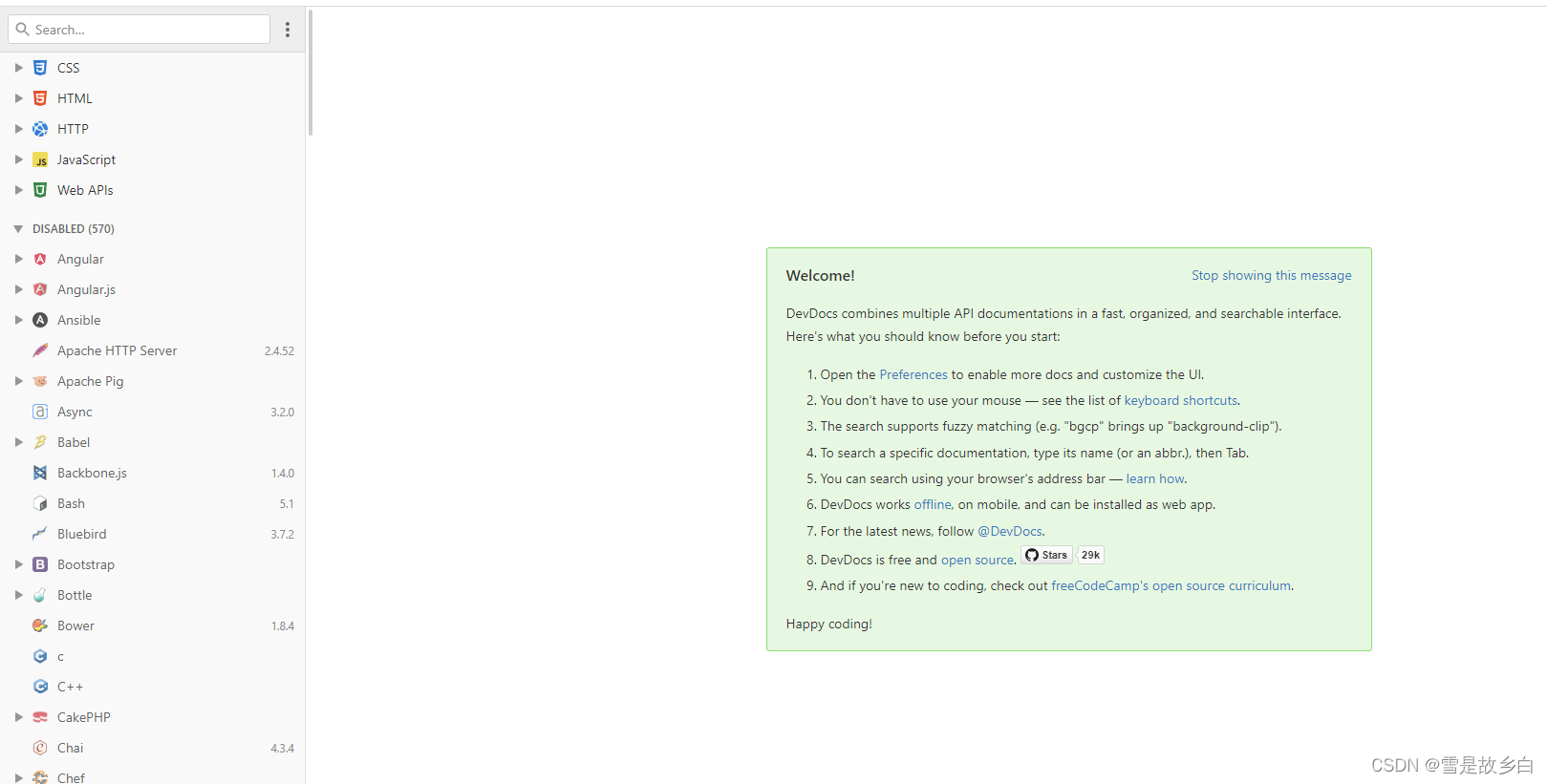Click the Chai logo icon
The image size is (1547, 784).
40,748
